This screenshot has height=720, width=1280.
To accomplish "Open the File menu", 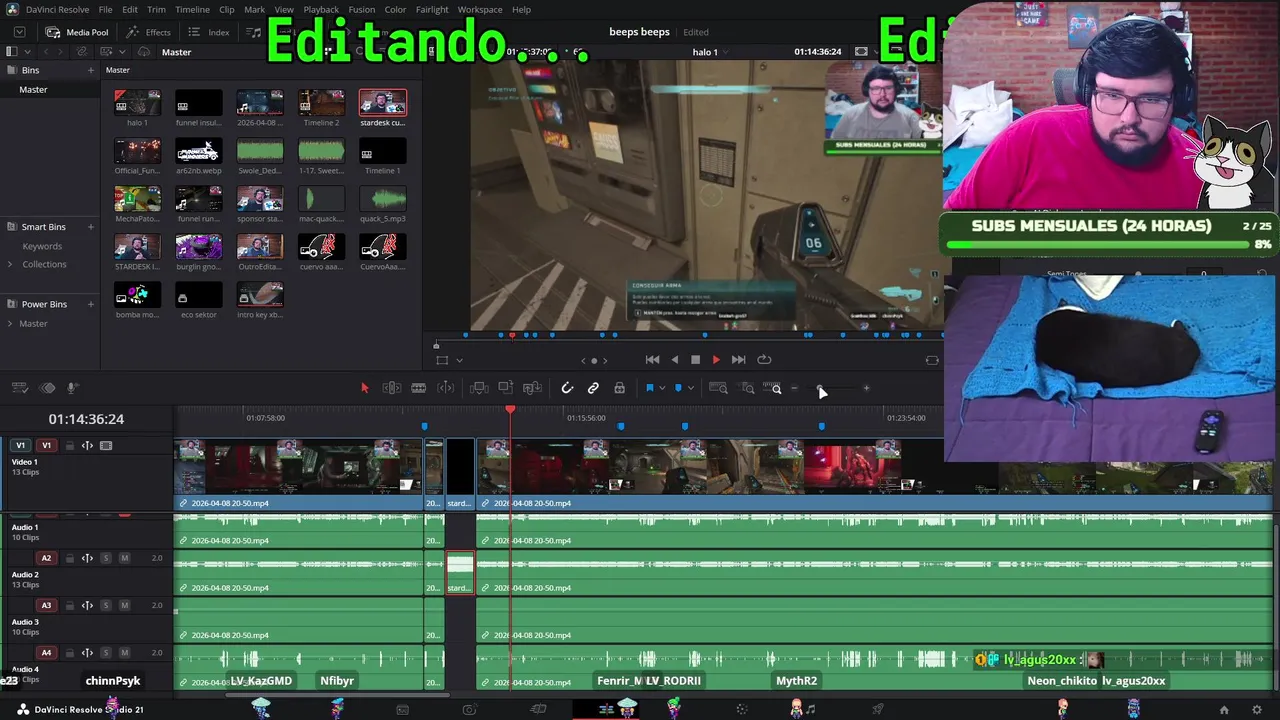I will (105, 10).
